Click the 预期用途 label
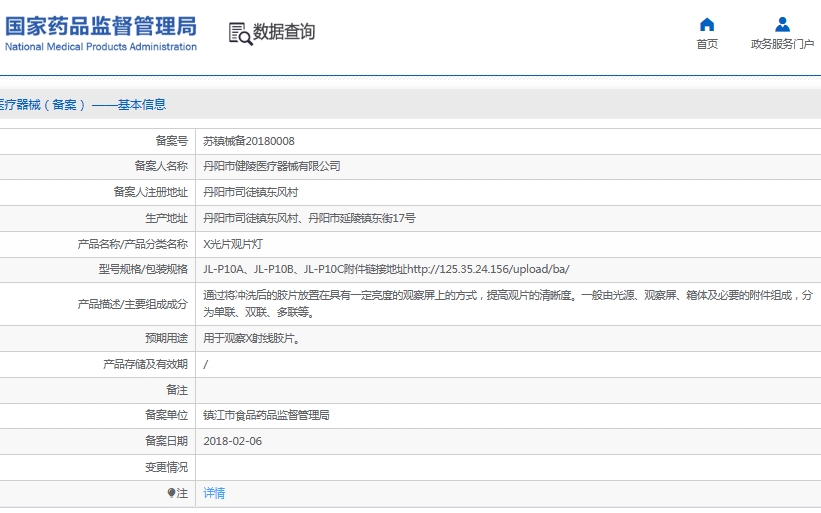 coord(166,339)
